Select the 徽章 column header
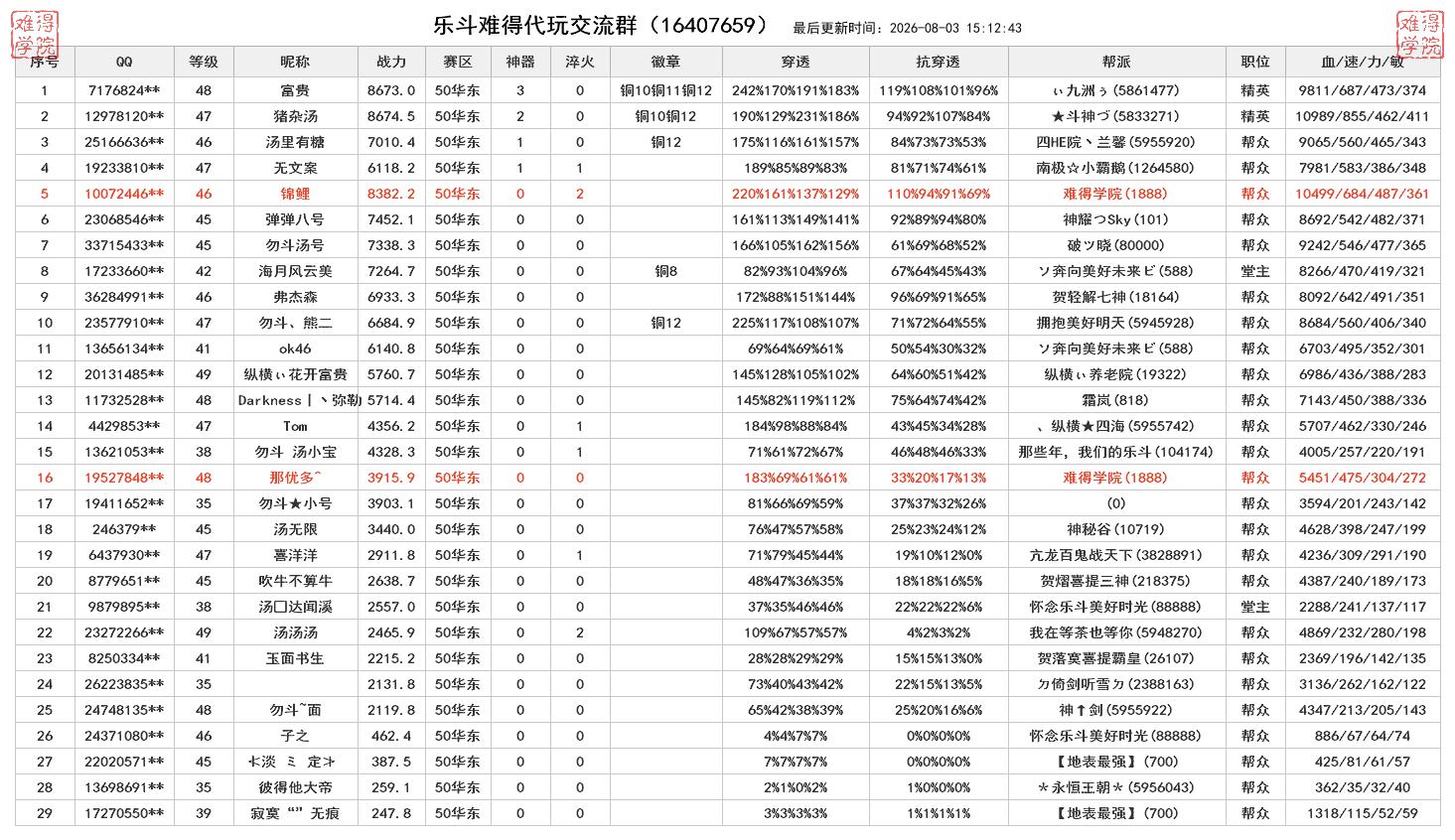The height and width of the screenshot is (840, 1455). (x=665, y=62)
